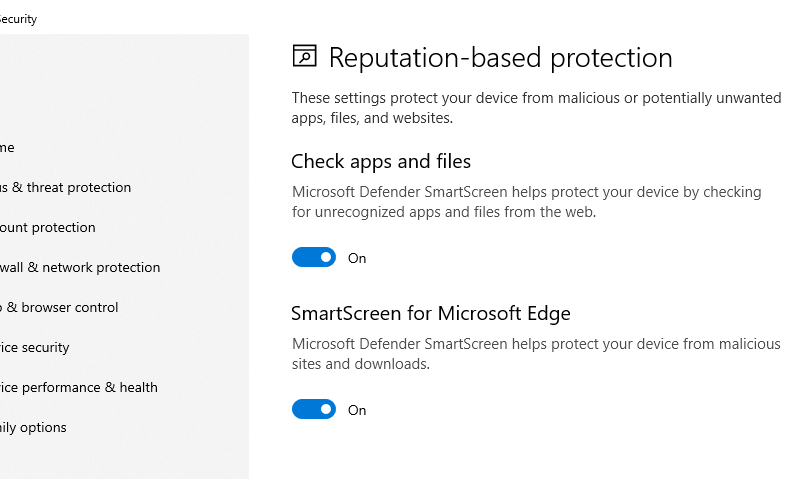Go to Family options
The image size is (800, 495).
point(33,428)
